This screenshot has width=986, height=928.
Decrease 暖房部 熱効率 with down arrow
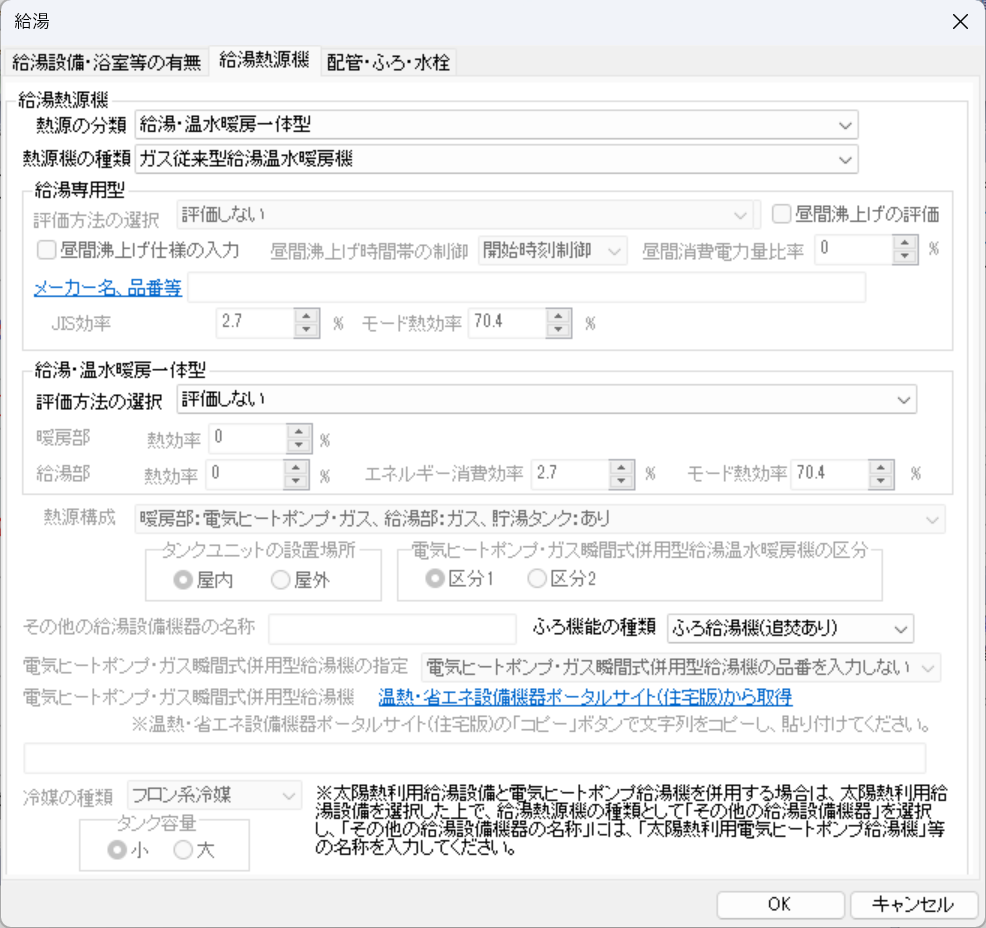click(x=299, y=446)
